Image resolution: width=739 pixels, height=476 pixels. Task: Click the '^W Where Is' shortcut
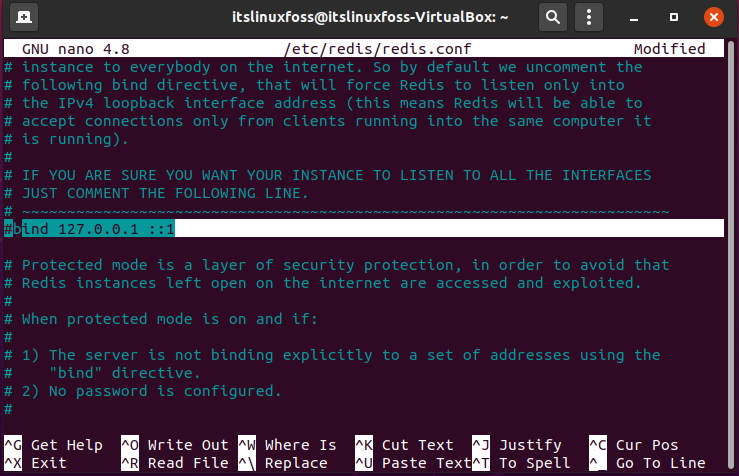tap(287, 445)
